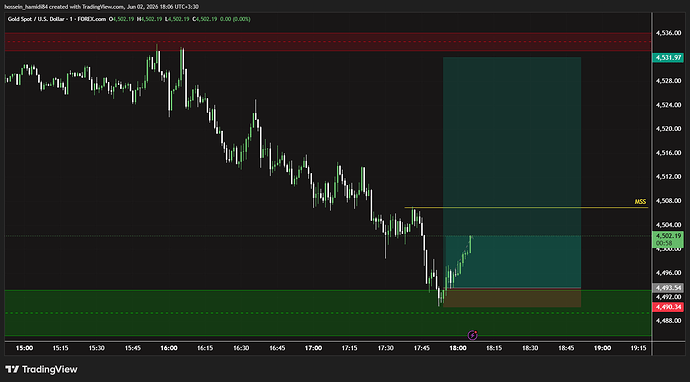Select the yellow MSS horizontal line
This screenshot has width=690, height=382.
coord(526,207)
